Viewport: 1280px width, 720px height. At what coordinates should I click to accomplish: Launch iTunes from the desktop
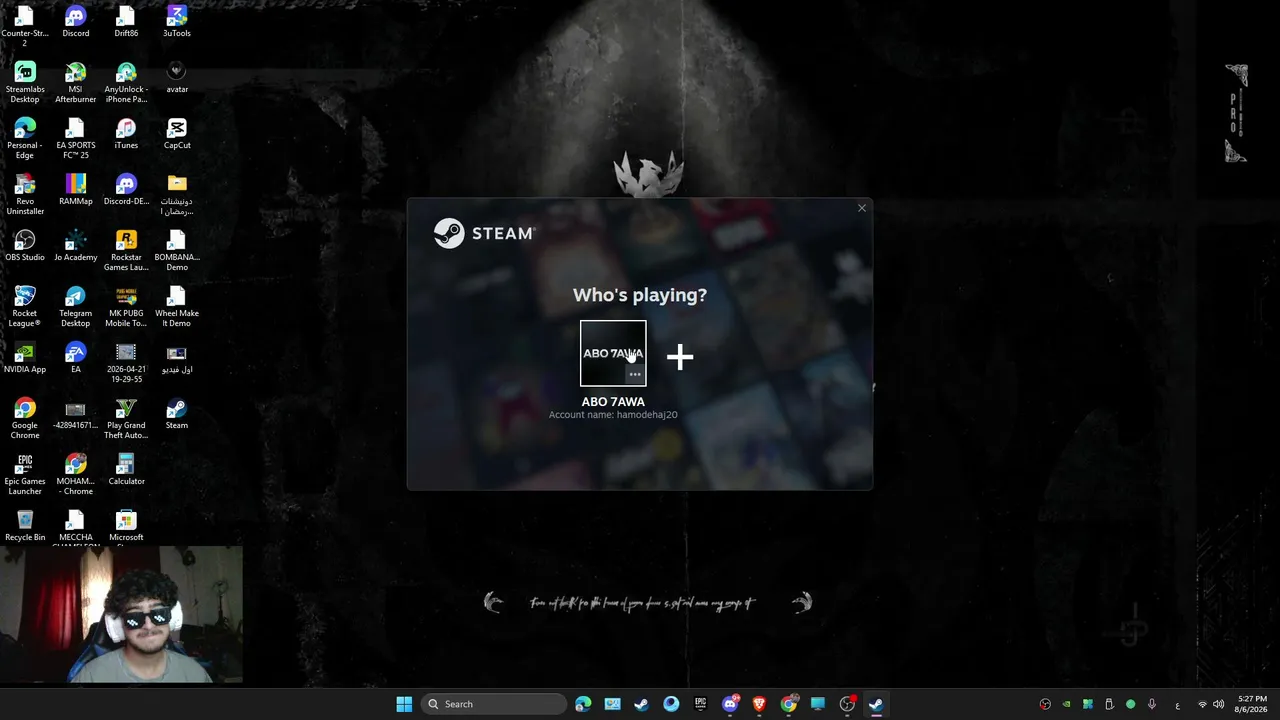click(x=126, y=134)
